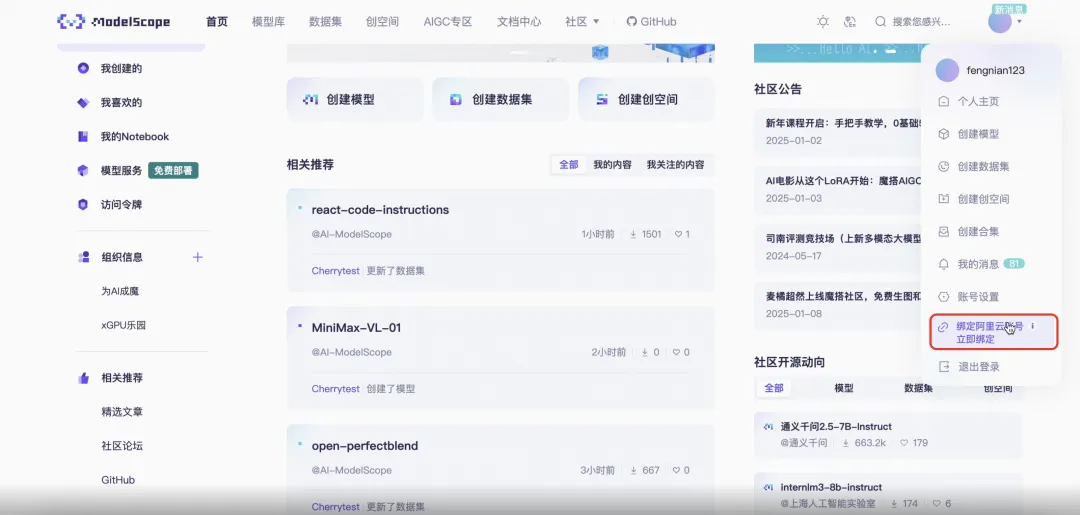This screenshot has width=1080, height=515.
Task: Select the 数据集 tab under 社区开源动向
Action: (918, 388)
